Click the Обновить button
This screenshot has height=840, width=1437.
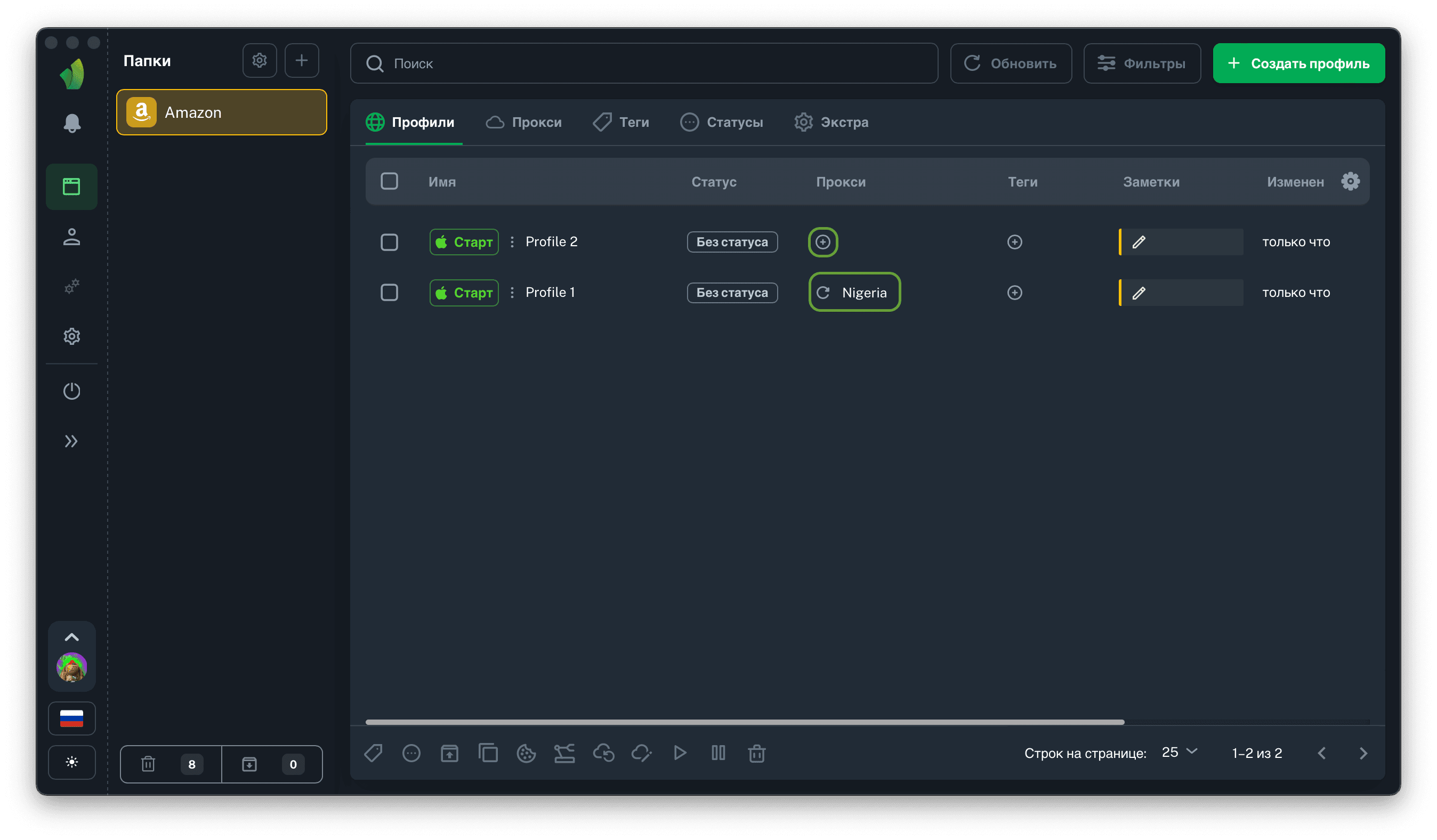click(x=1011, y=63)
